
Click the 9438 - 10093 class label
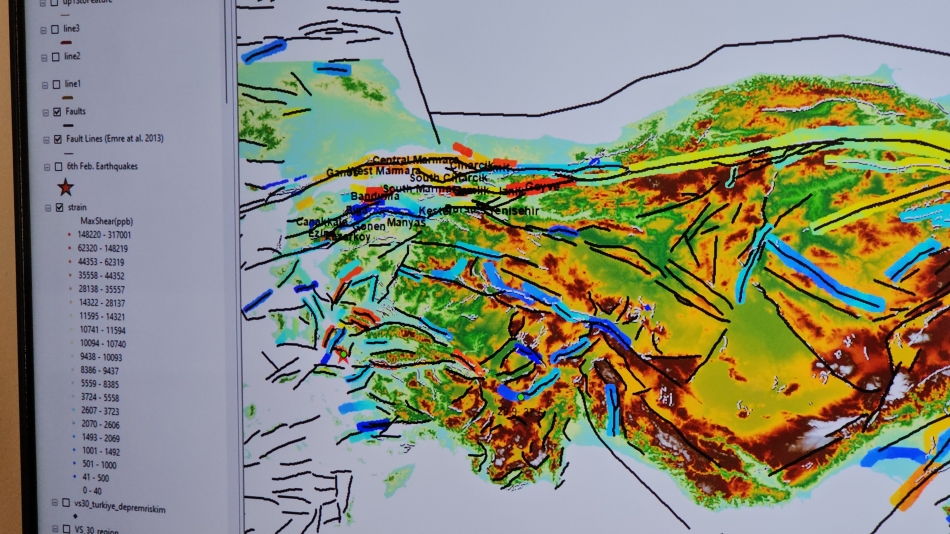[x=101, y=358]
